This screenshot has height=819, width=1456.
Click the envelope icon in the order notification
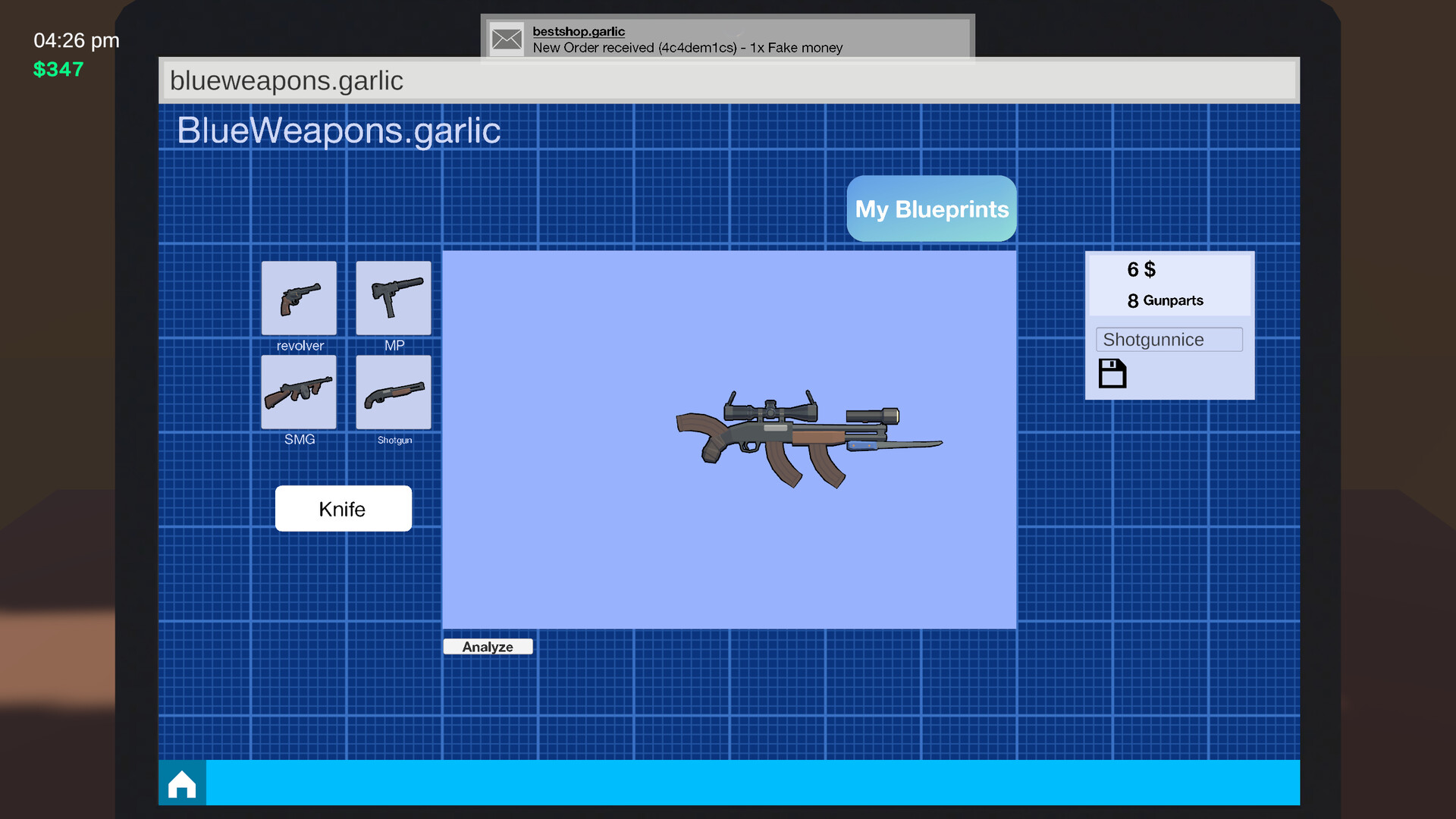[x=506, y=38]
